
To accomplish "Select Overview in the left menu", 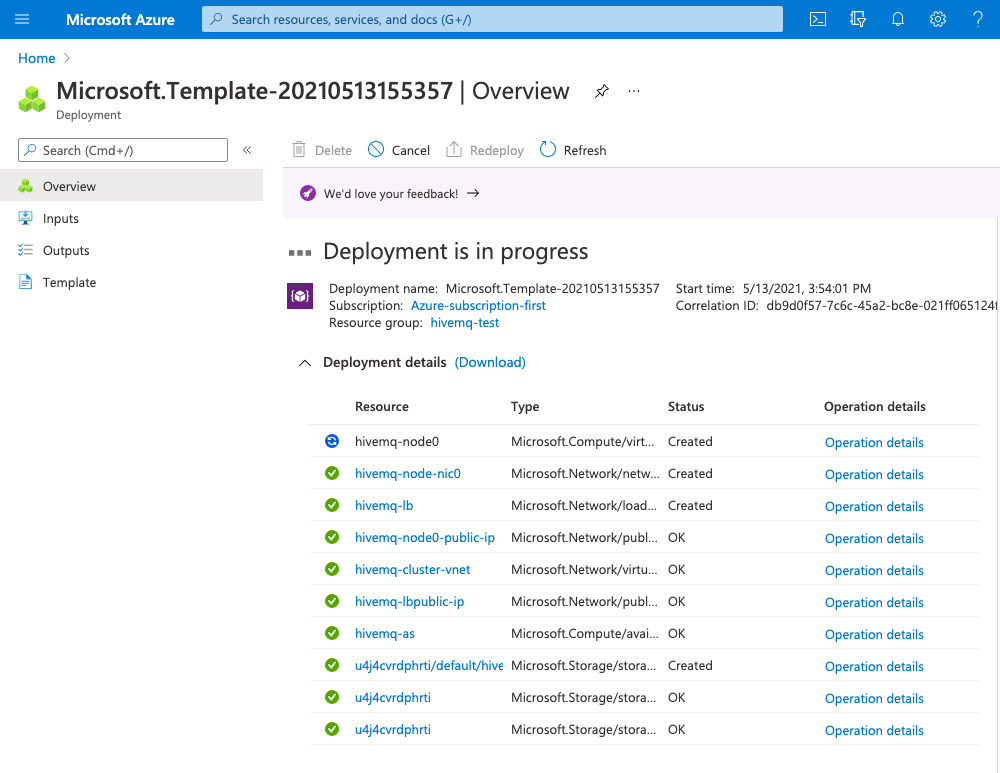I will pos(131,186).
